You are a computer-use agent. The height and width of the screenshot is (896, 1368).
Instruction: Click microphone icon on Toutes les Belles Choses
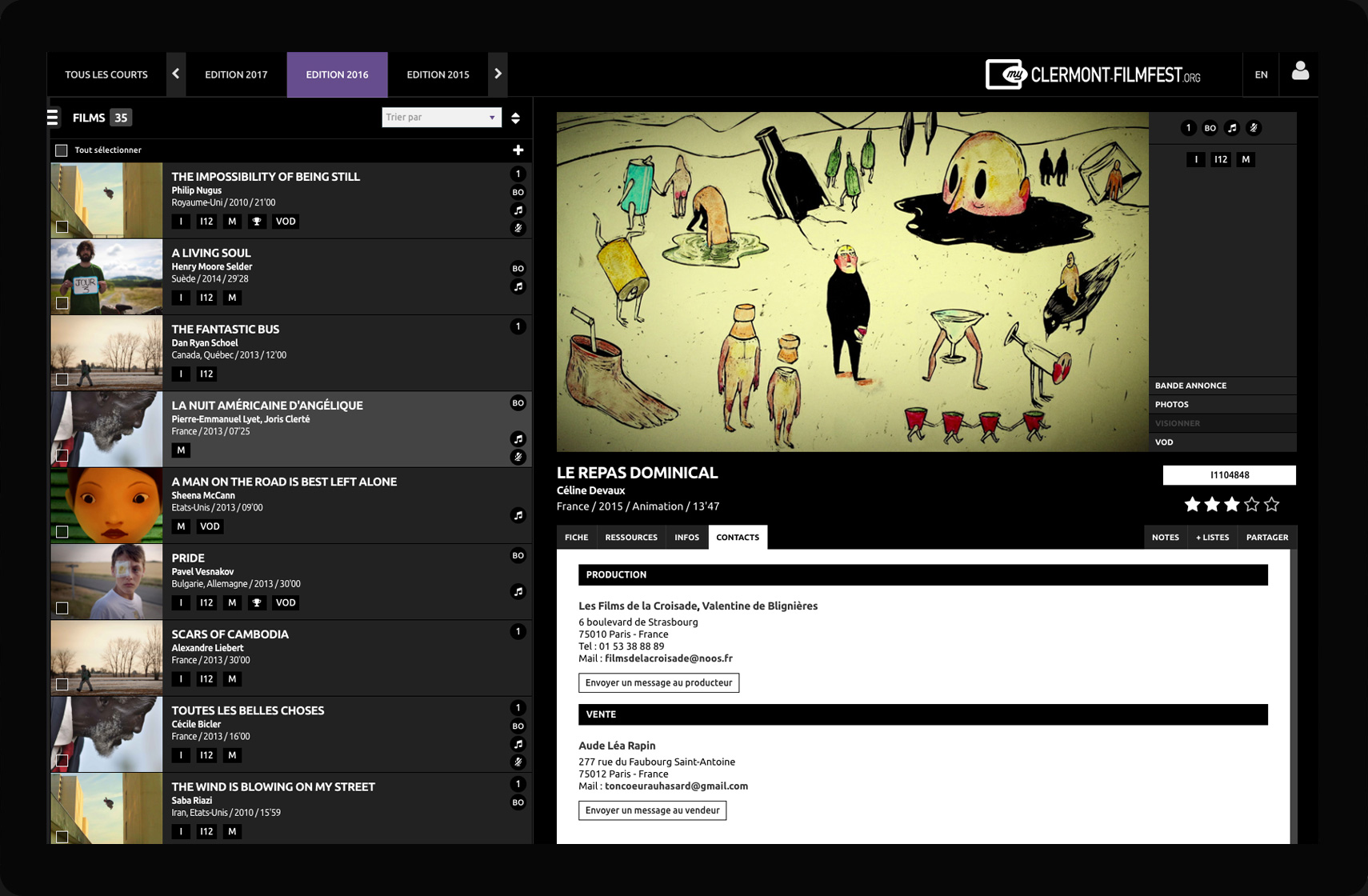coord(518,762)
